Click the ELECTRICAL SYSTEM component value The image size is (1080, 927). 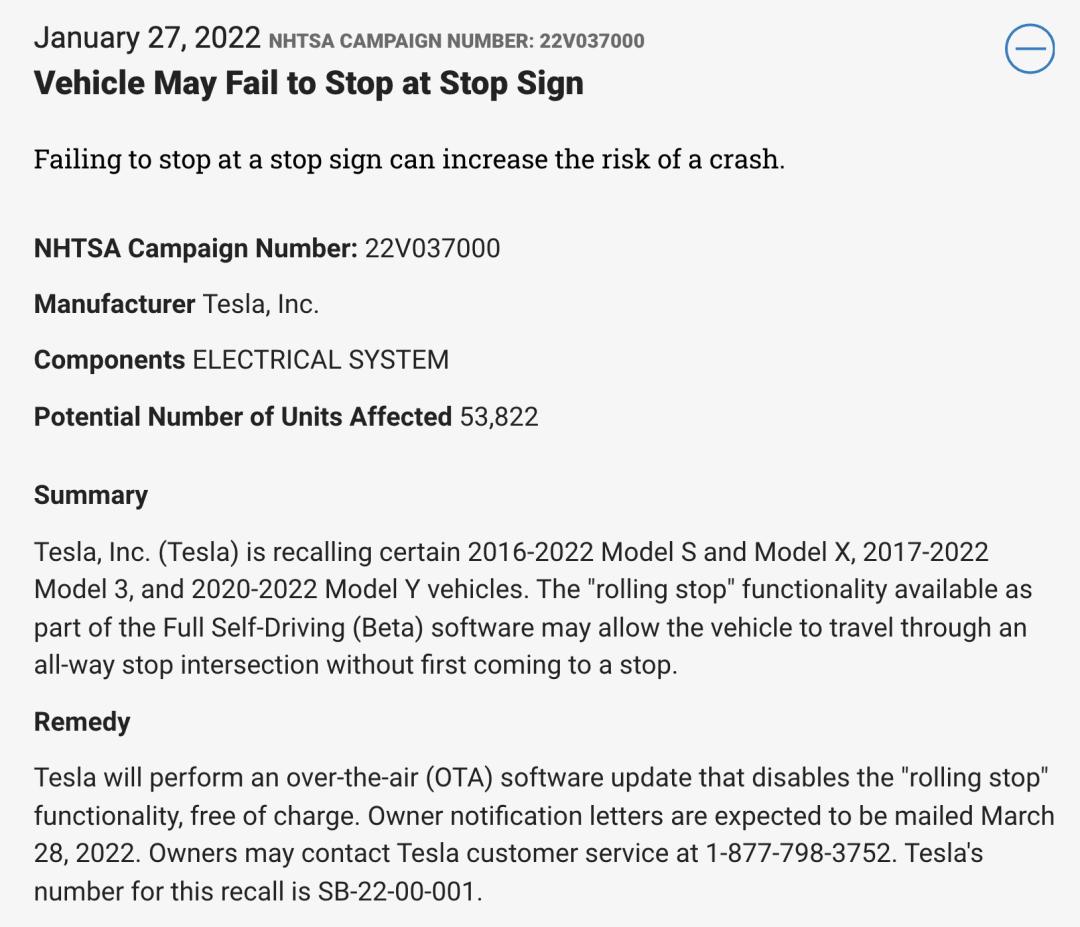pyautogui.click(x=321, y=360)
